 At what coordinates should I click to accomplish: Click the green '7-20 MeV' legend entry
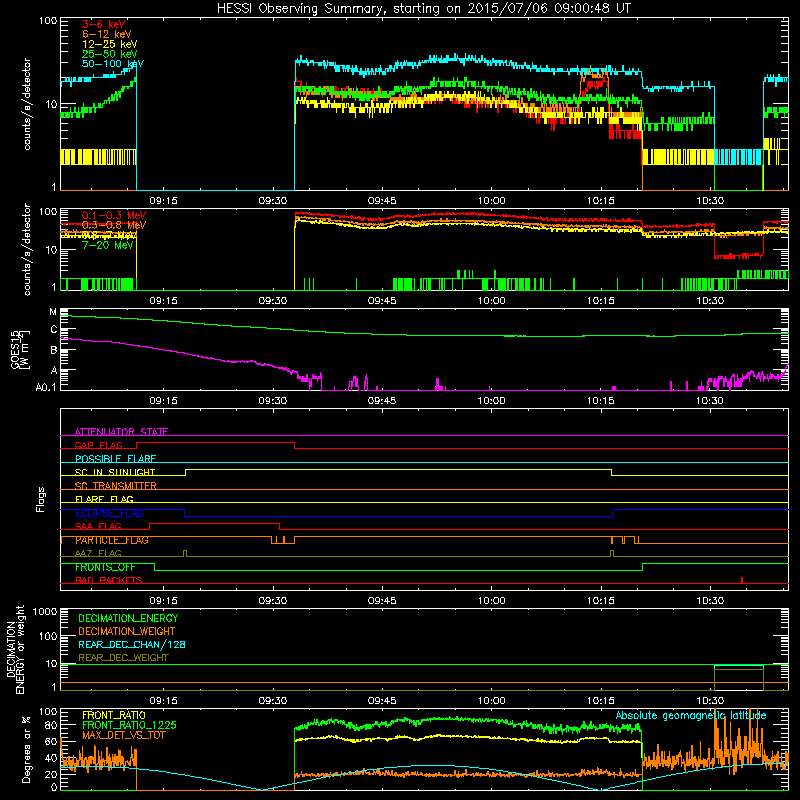[107, 245]
